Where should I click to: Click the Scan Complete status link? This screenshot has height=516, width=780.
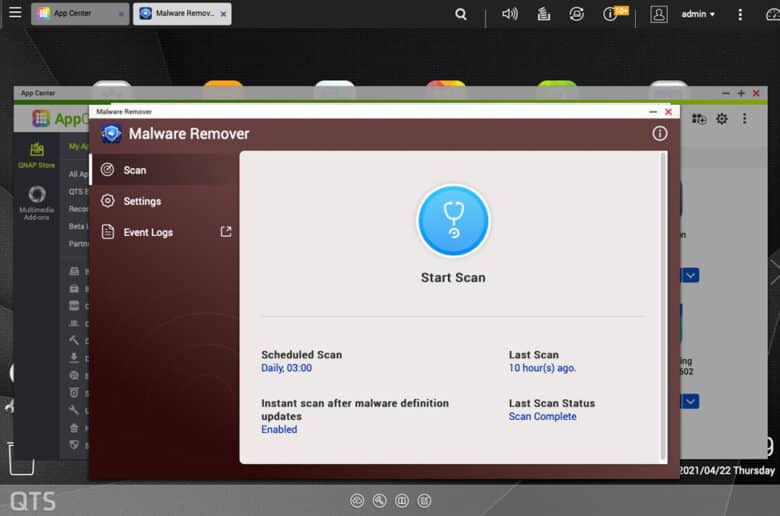542,416
